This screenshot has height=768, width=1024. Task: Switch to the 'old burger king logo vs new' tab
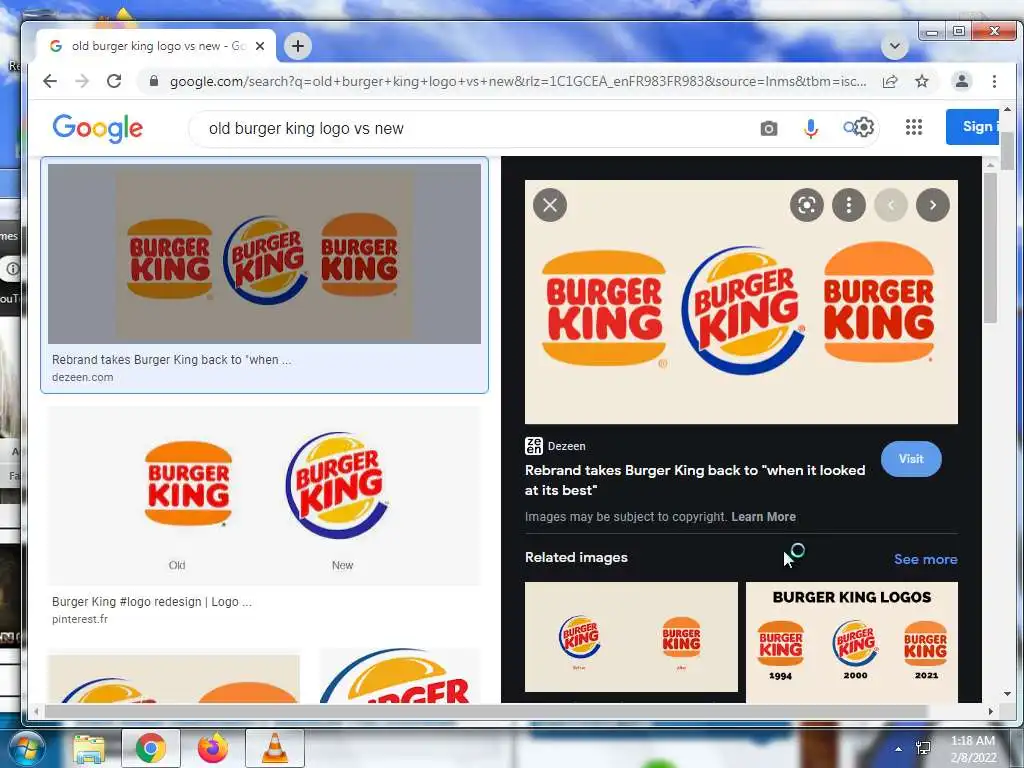(157, 46)
